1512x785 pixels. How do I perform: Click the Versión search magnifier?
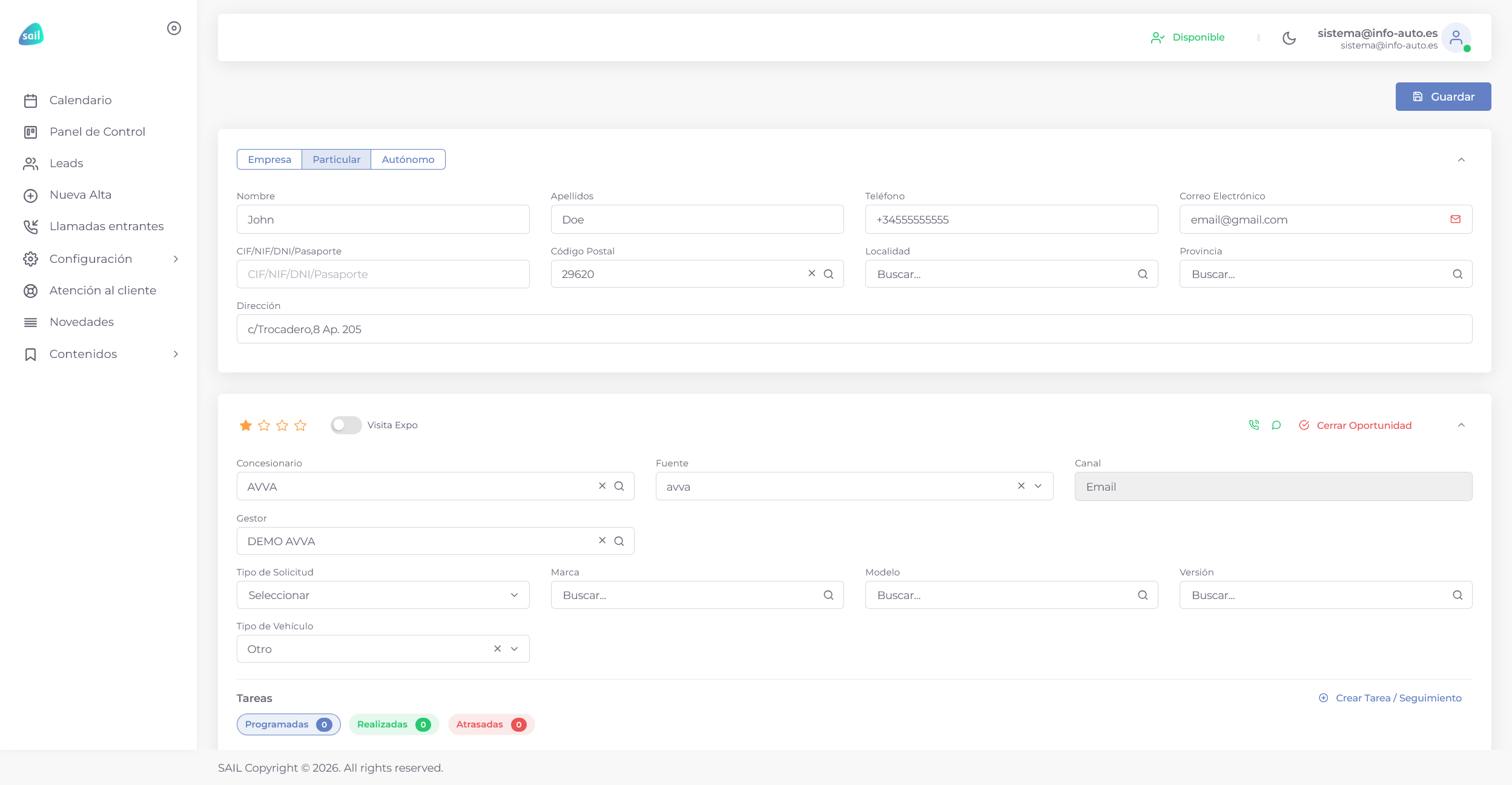tap(1458, 595)
